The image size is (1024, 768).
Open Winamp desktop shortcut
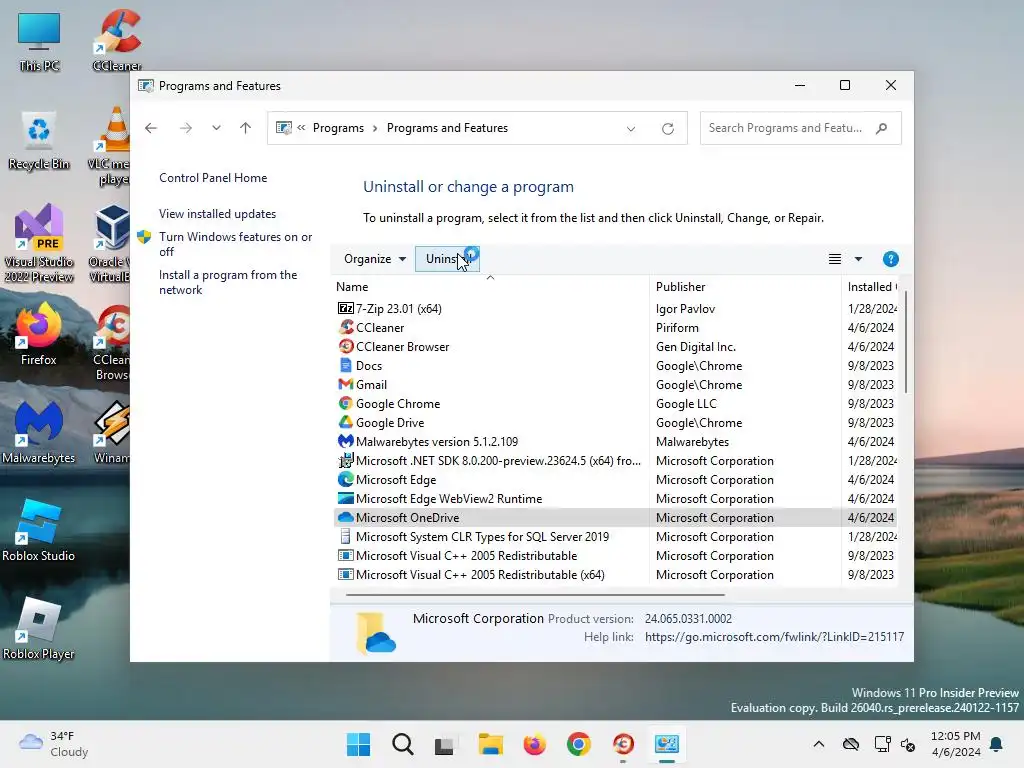click(112, 432)
